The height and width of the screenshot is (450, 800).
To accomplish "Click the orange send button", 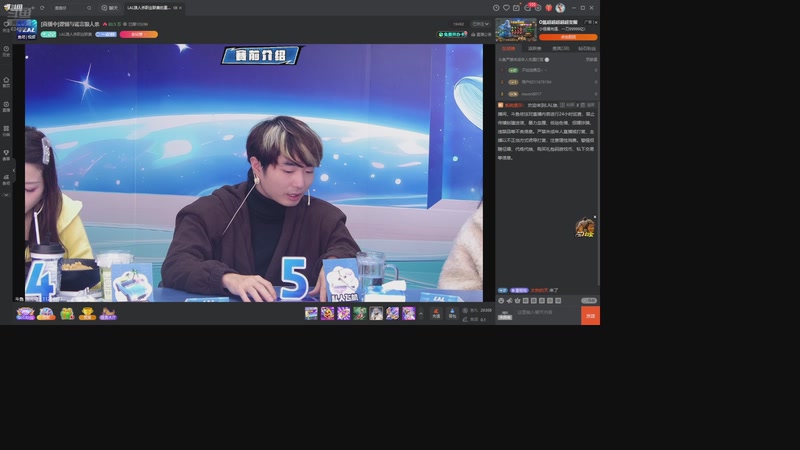I will click(x=590, y=316).
